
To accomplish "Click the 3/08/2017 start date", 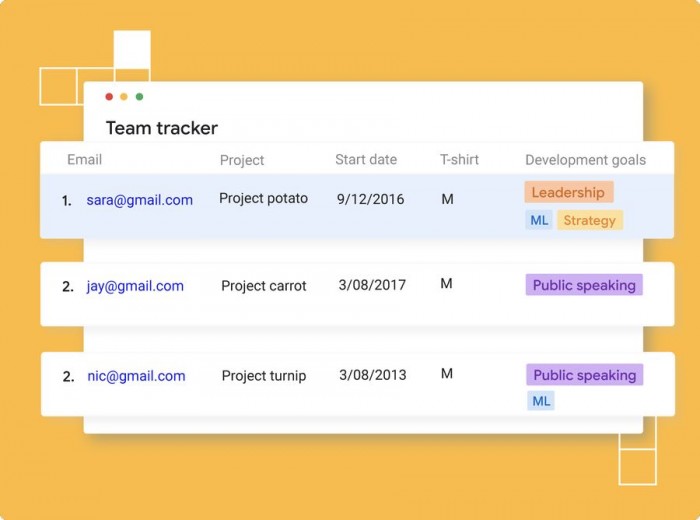I will [372, 285].
